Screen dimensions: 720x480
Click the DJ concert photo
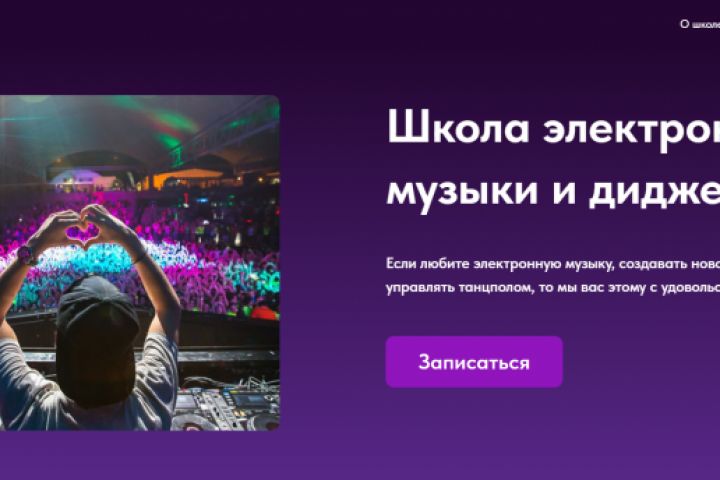coord(140,263)
